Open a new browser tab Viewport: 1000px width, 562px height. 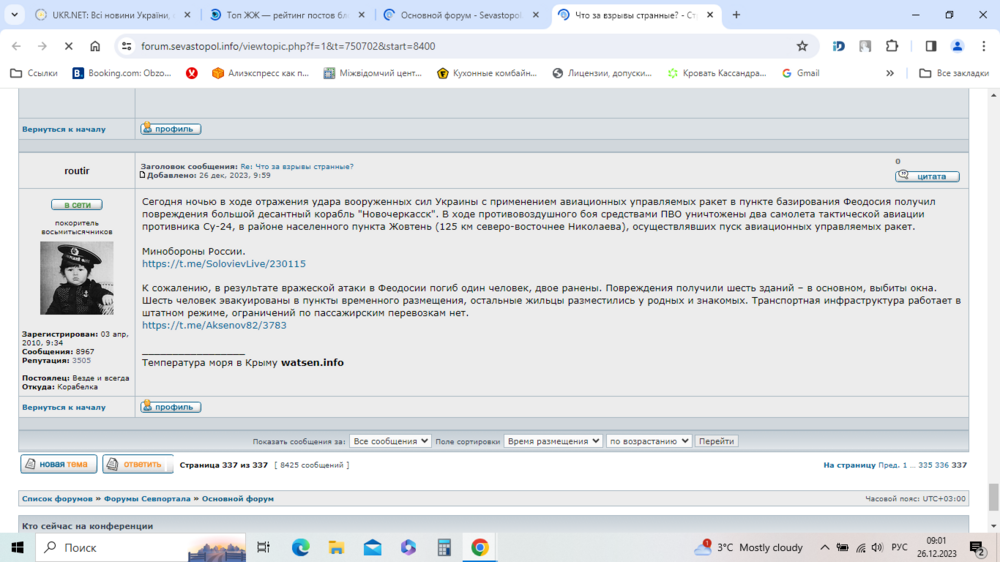736,15
